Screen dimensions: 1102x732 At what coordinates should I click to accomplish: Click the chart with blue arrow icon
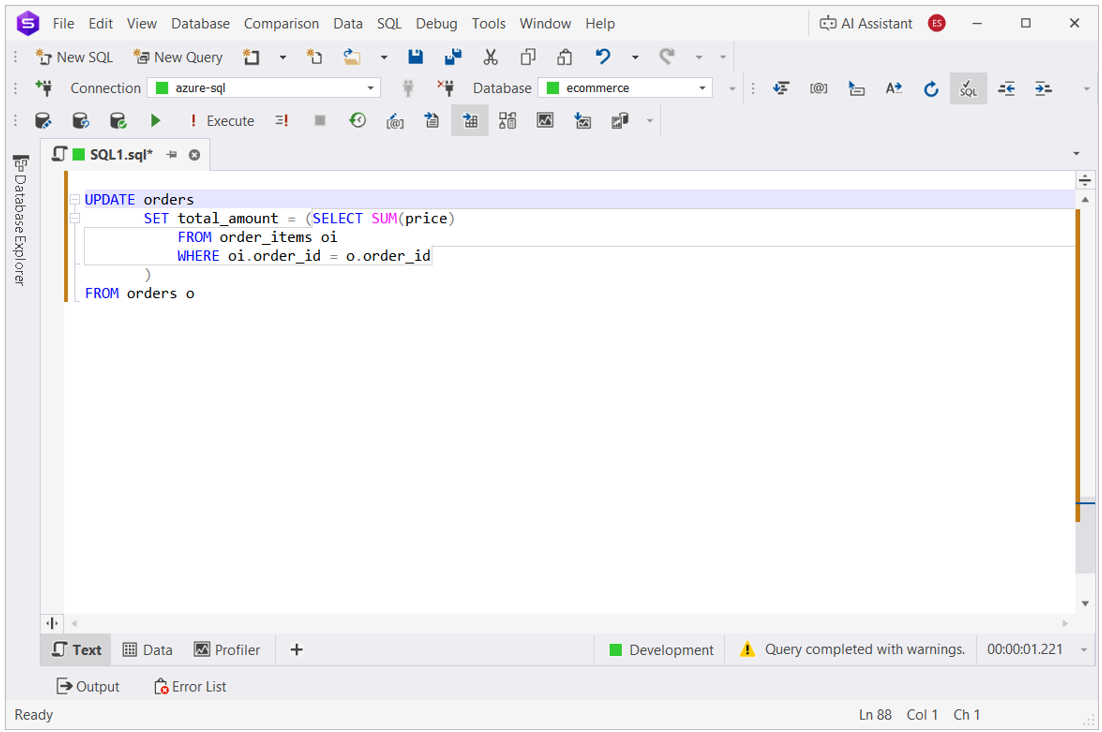(x=583, y=121)
